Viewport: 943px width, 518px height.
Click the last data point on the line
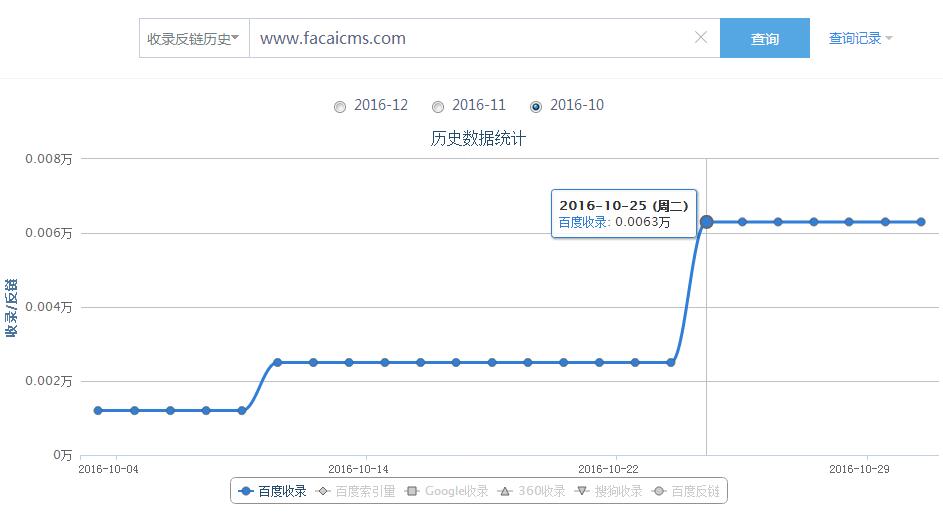(921, 222)
